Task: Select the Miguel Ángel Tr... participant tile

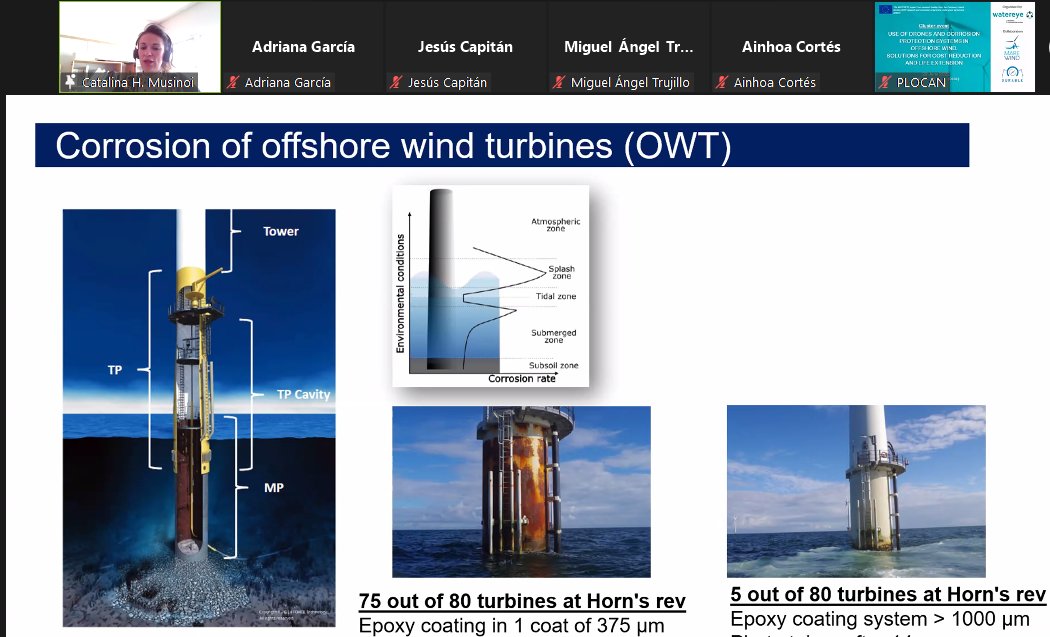Action: tap(629, 47)
